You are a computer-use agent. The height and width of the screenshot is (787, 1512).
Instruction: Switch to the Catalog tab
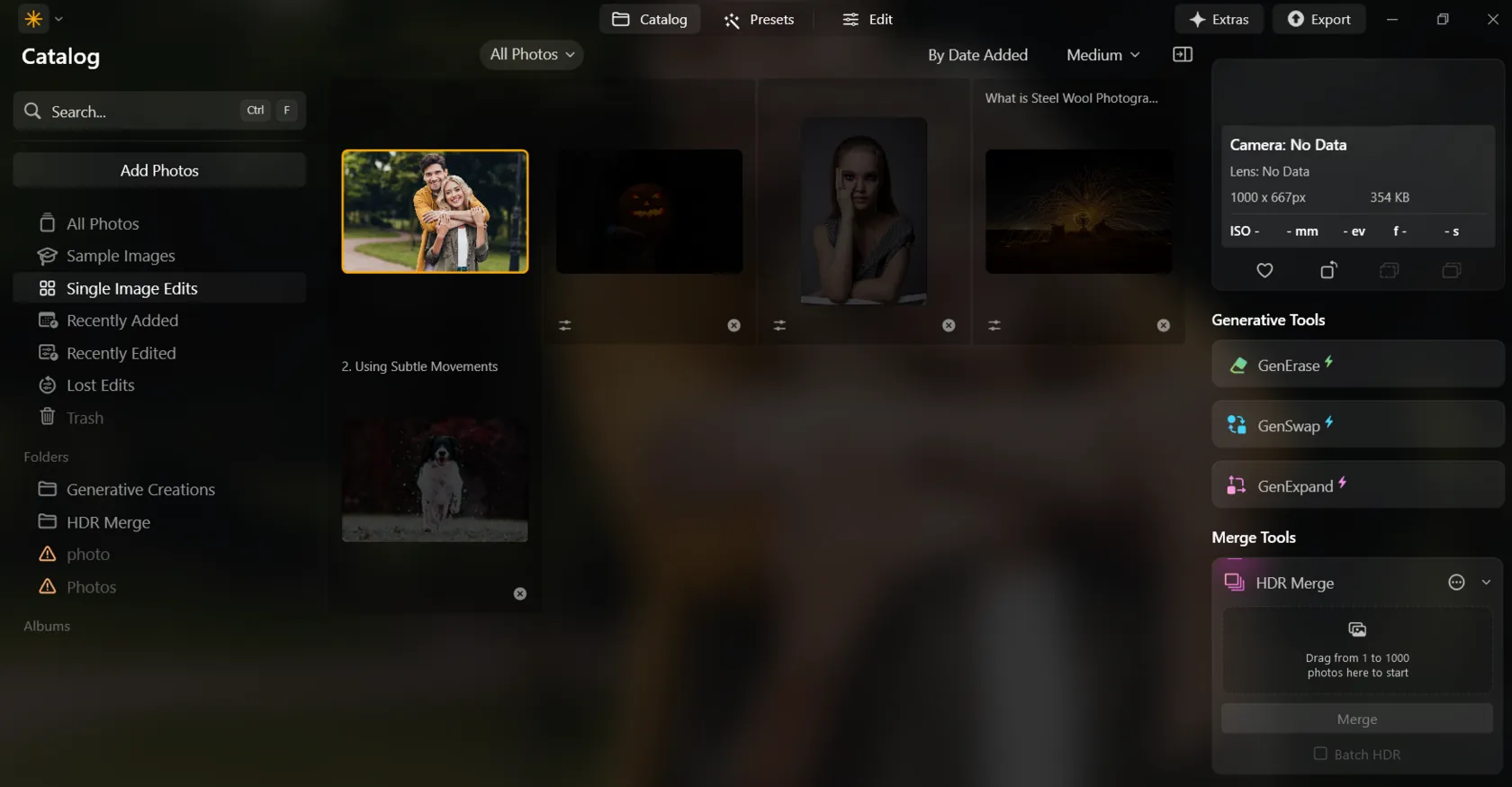point(650,19)
